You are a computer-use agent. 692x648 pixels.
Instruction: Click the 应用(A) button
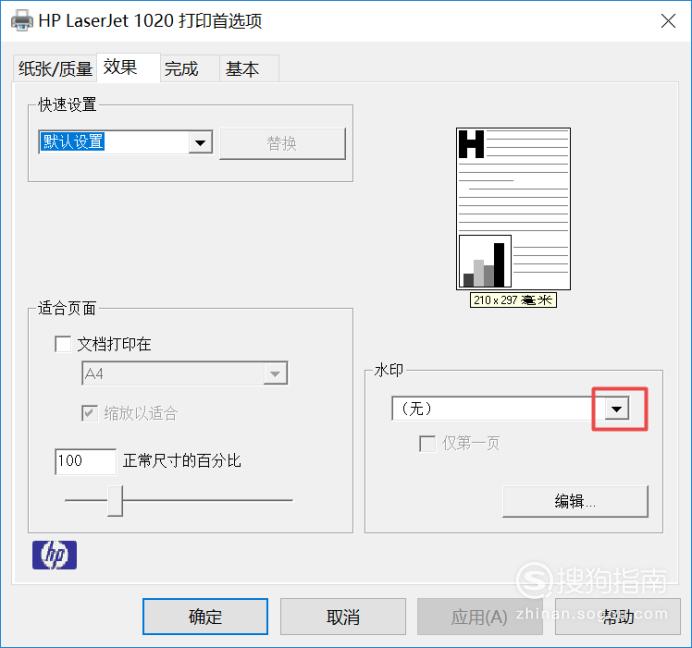coord(480,617)
